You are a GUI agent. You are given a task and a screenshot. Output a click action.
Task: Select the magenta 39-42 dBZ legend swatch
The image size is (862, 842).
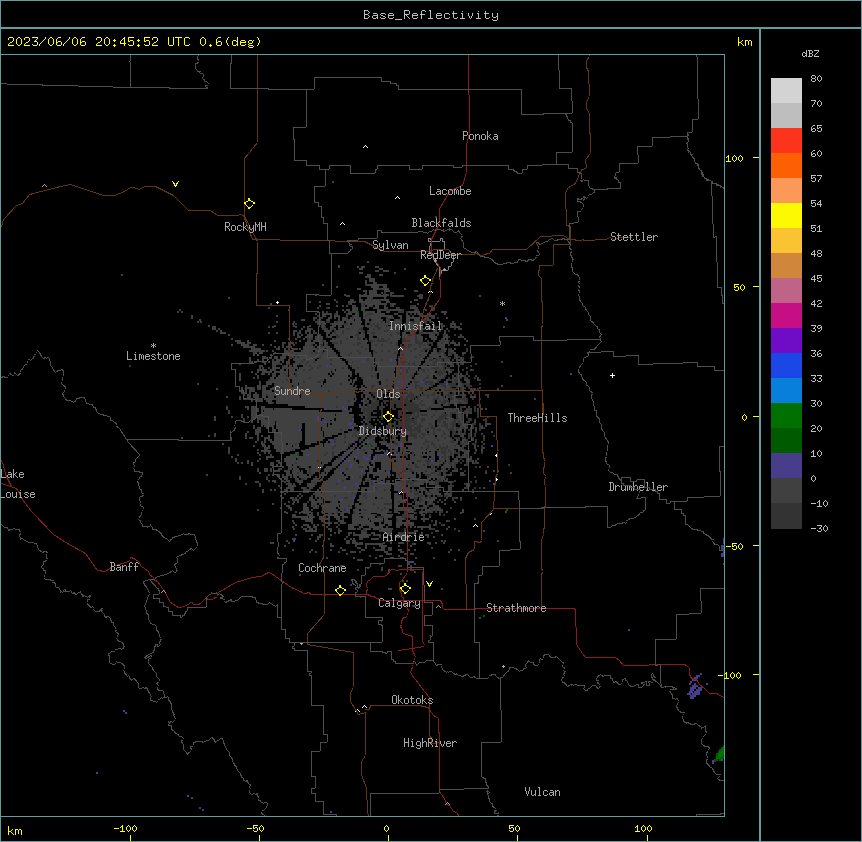coord(786,315)
